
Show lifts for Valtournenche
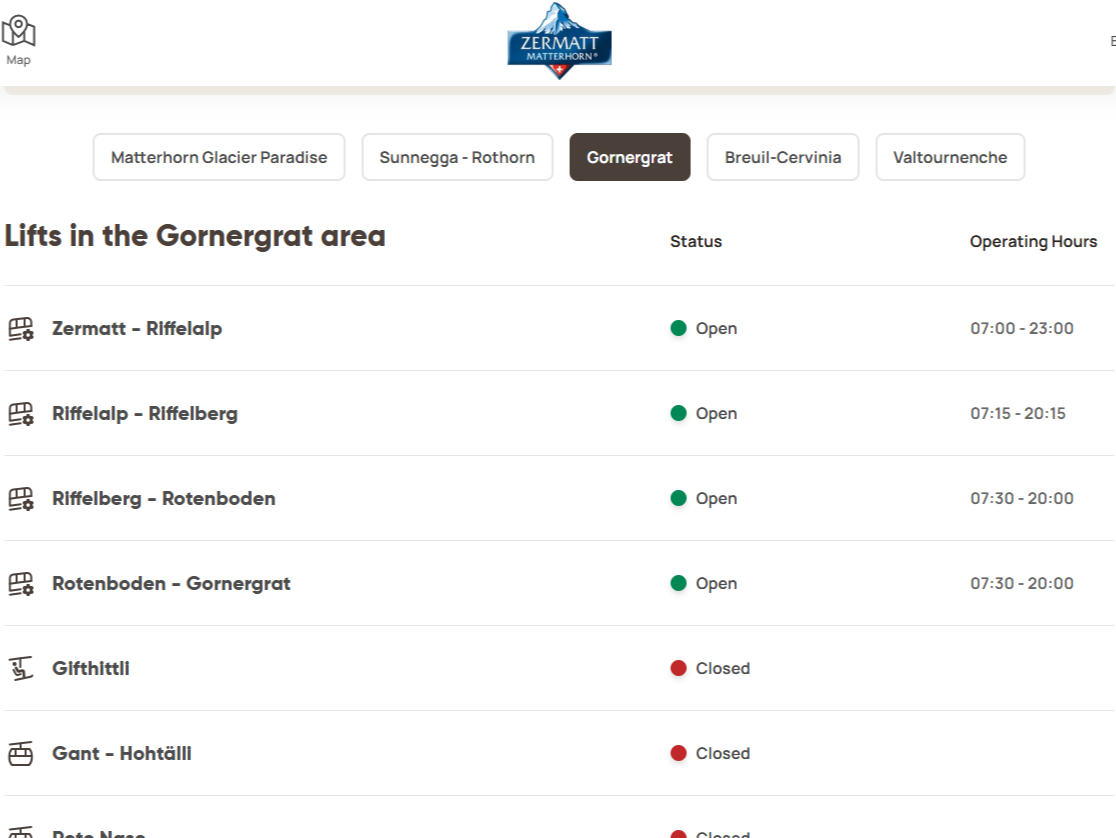(x=950, y=157)
